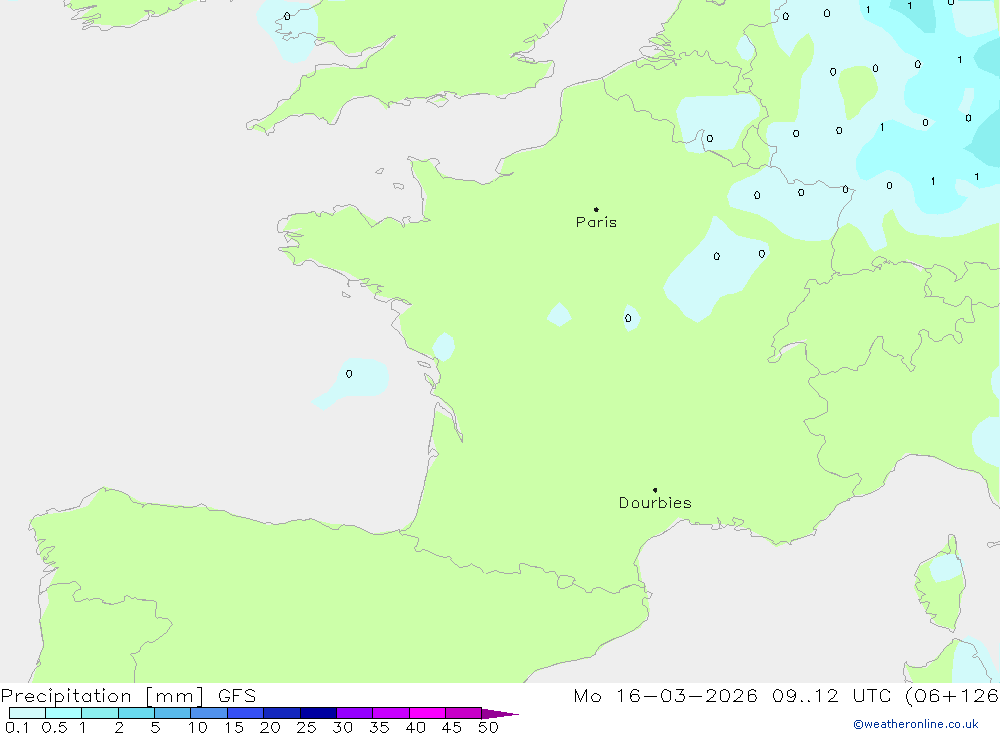Select the 2–5 mm legend swatch

click(136, 713)
